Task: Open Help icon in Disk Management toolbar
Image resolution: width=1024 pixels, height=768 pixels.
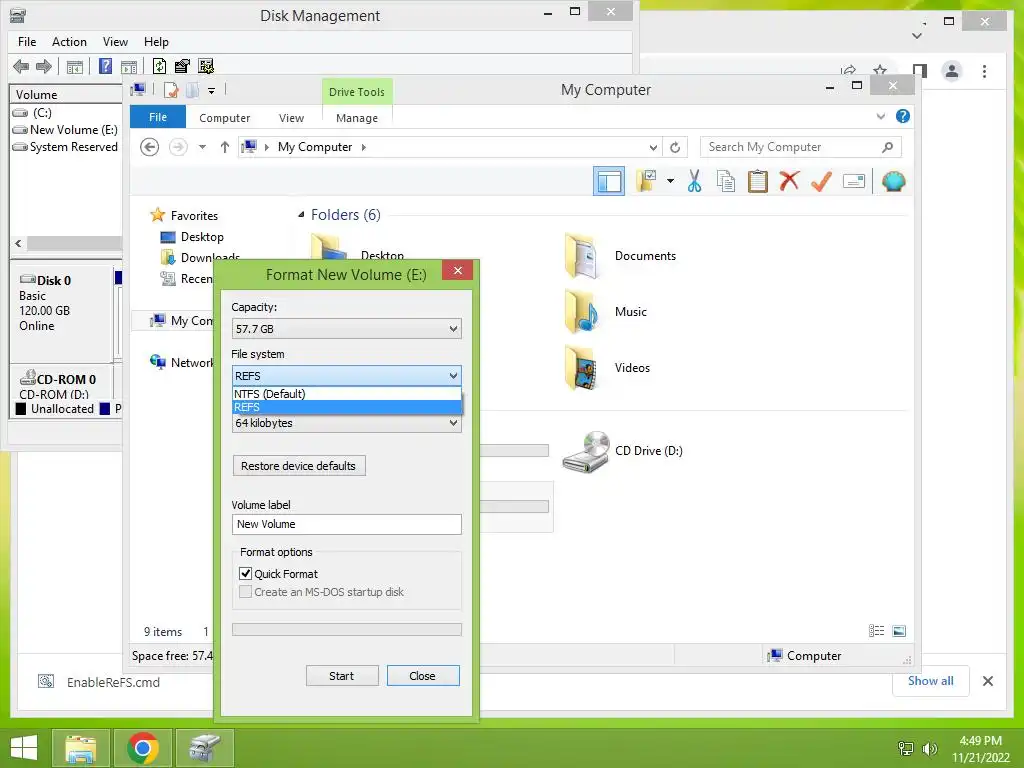Action: coord(105,66)
